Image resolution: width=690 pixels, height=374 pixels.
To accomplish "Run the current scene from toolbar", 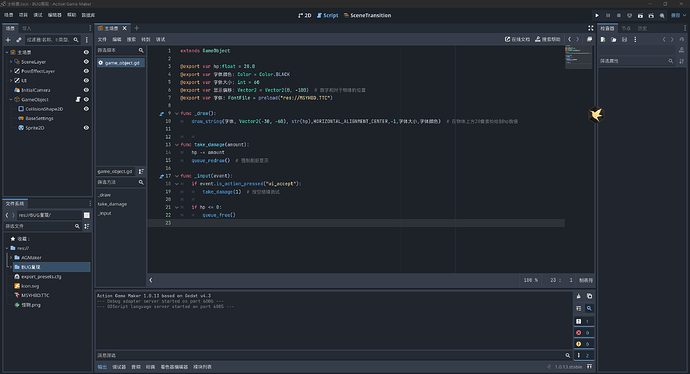I will pyautogui.click(x=640, y=15).
